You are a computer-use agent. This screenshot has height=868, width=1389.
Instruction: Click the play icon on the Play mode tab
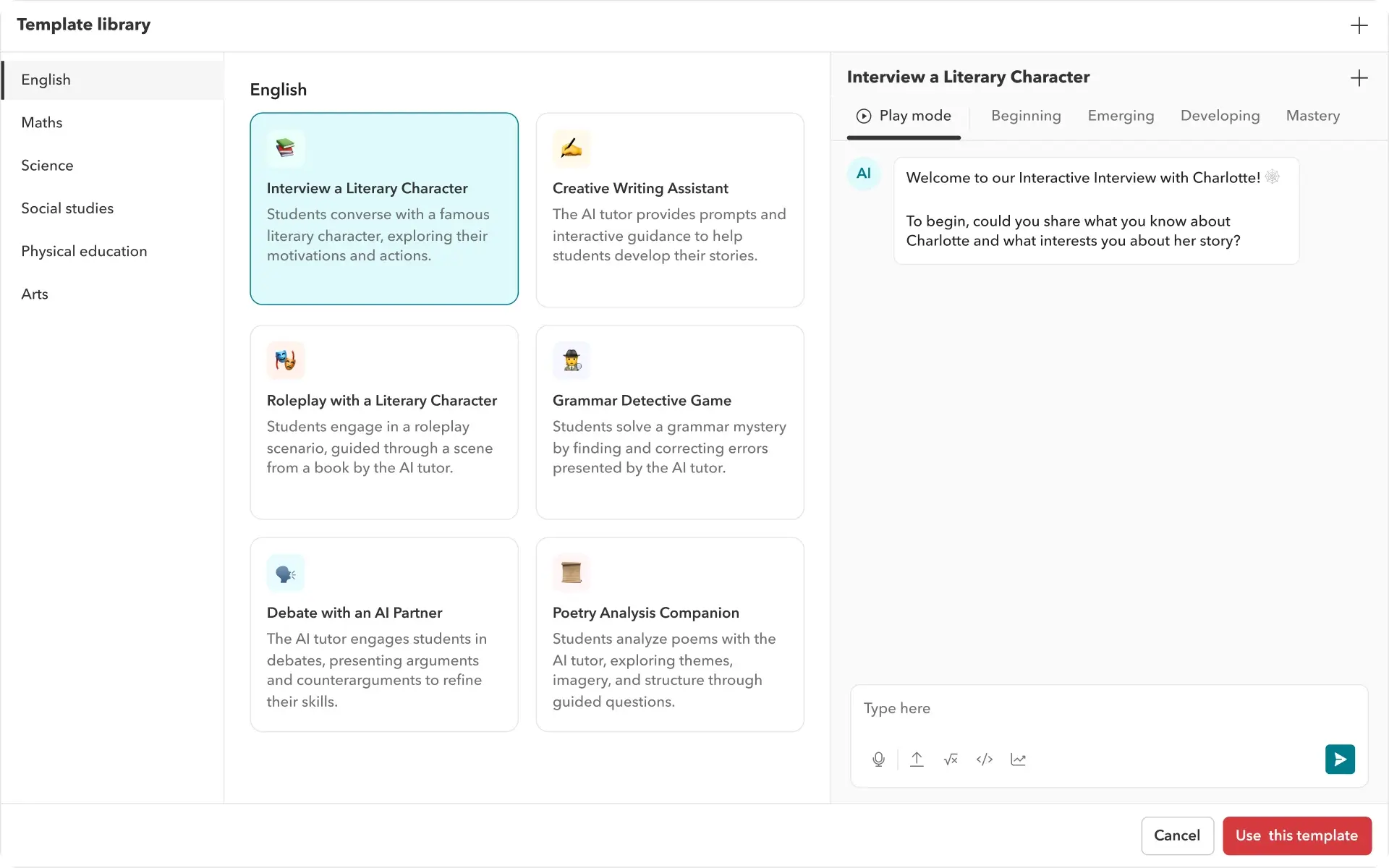863,116
